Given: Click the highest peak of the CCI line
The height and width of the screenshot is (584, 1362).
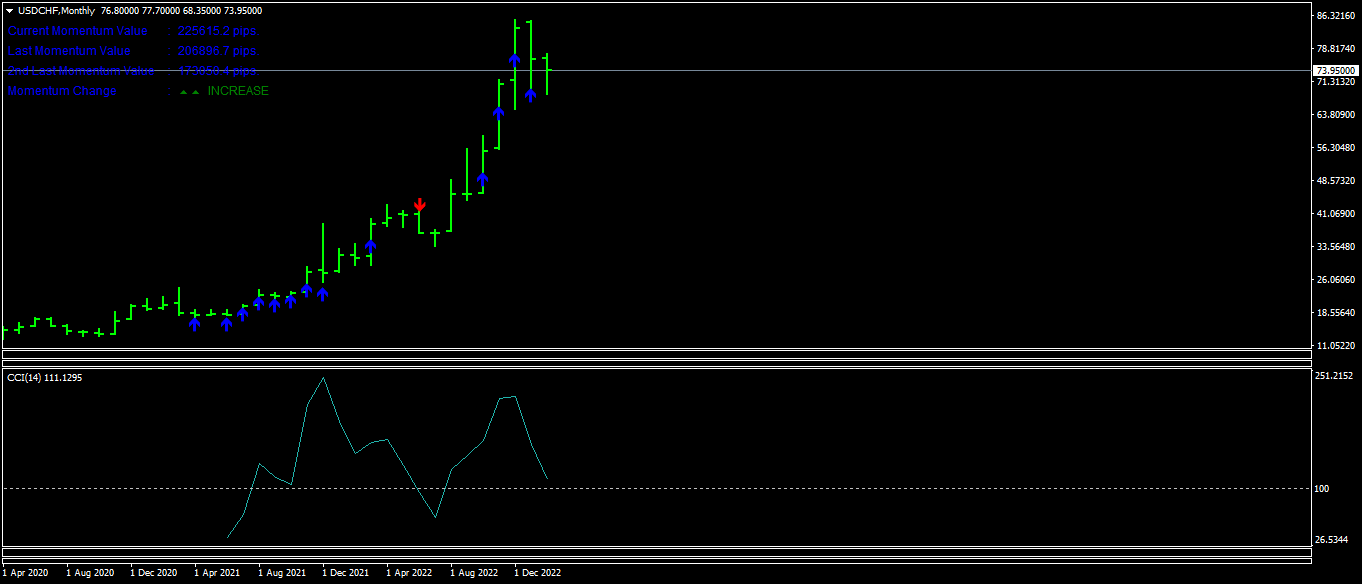Looking at the screenshot, I should coord(323,378).
